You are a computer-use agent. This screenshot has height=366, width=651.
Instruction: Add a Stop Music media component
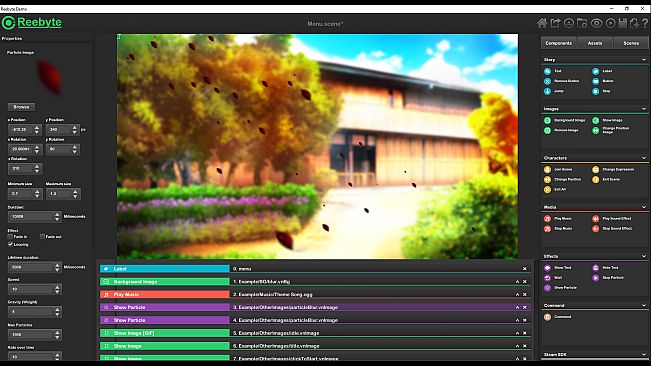point(558,229)
